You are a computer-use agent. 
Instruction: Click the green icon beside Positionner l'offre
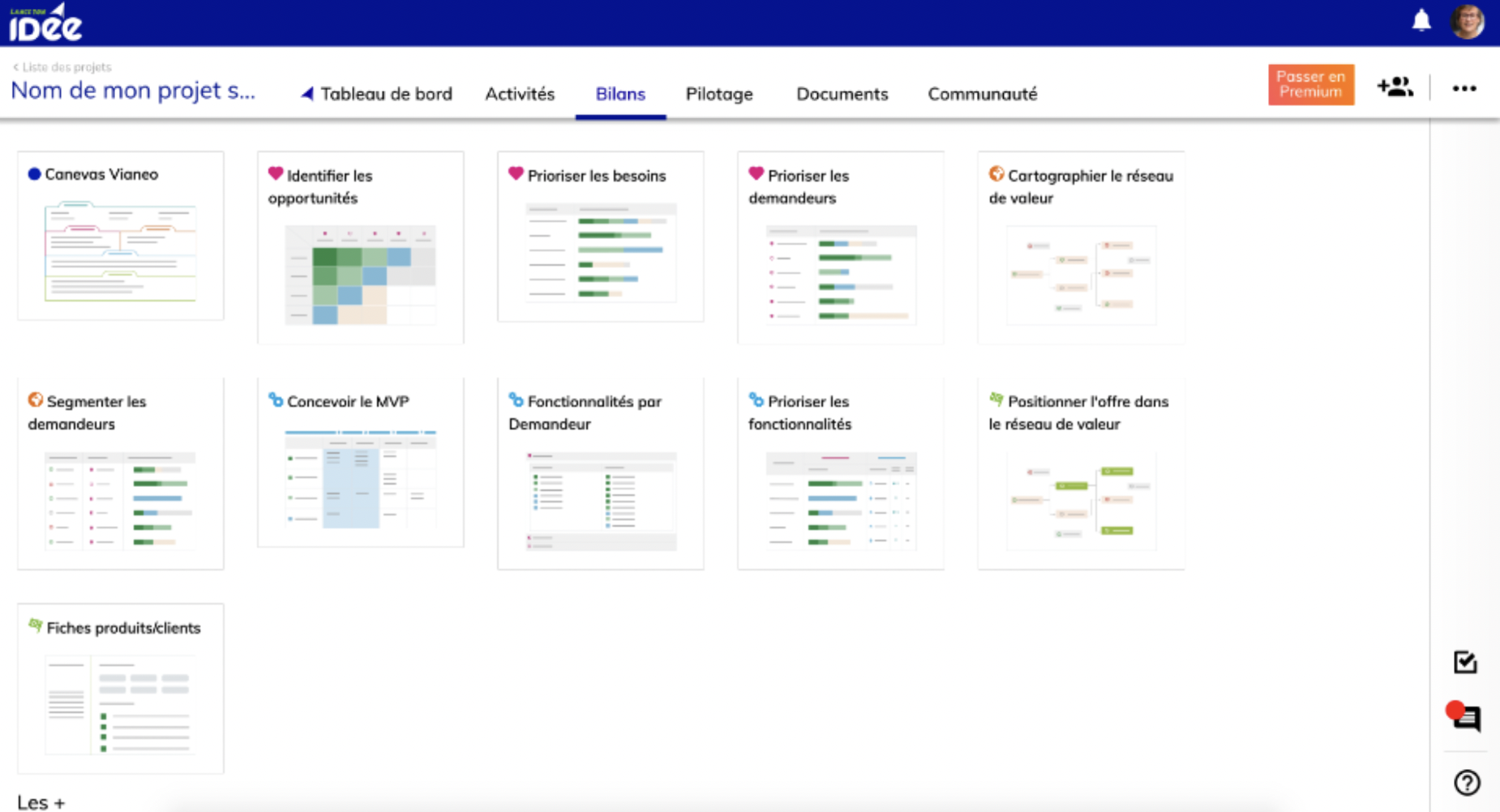click(996, 400)
